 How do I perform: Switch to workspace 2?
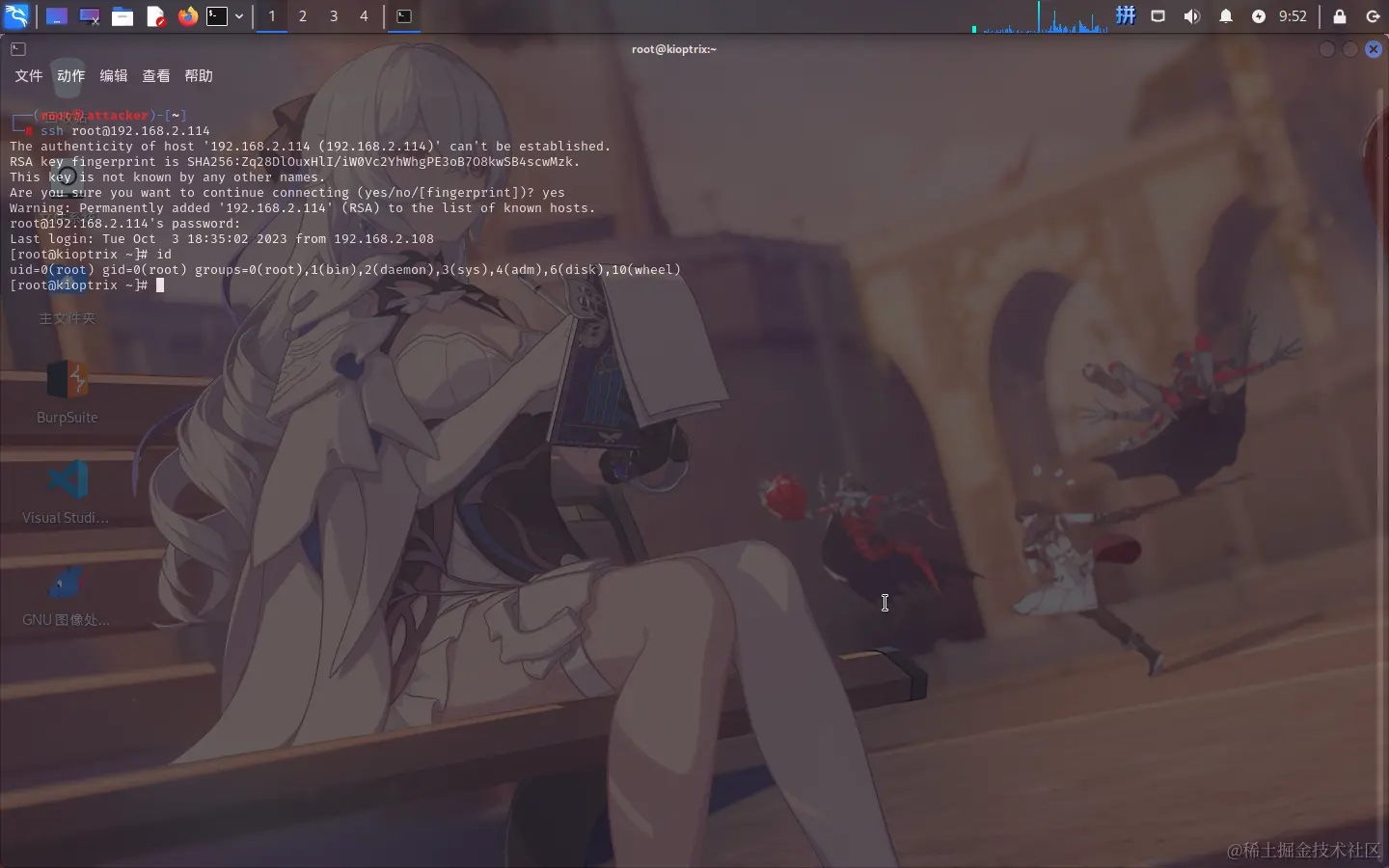[x=303, y=16]
